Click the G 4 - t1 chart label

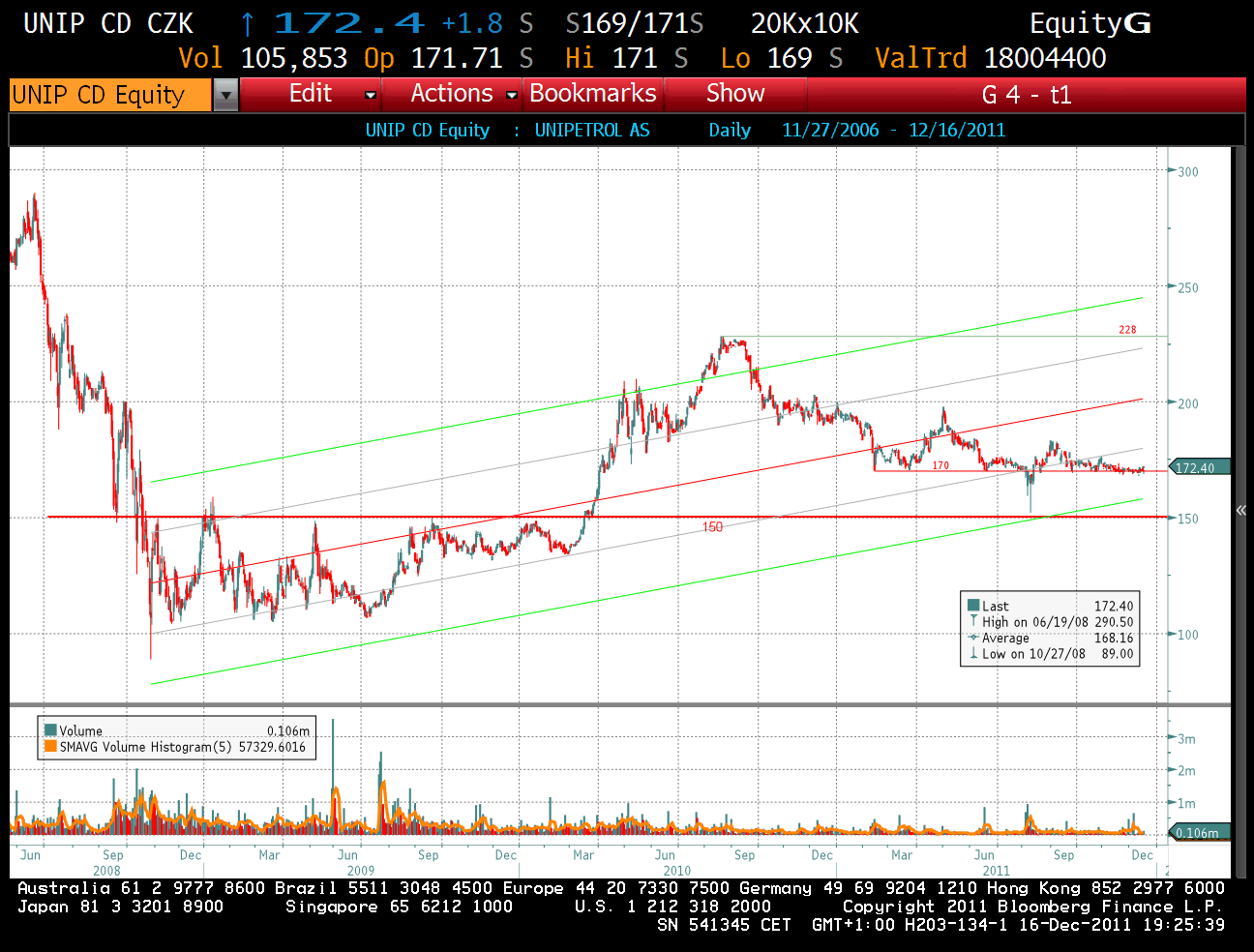(1027, 95)
